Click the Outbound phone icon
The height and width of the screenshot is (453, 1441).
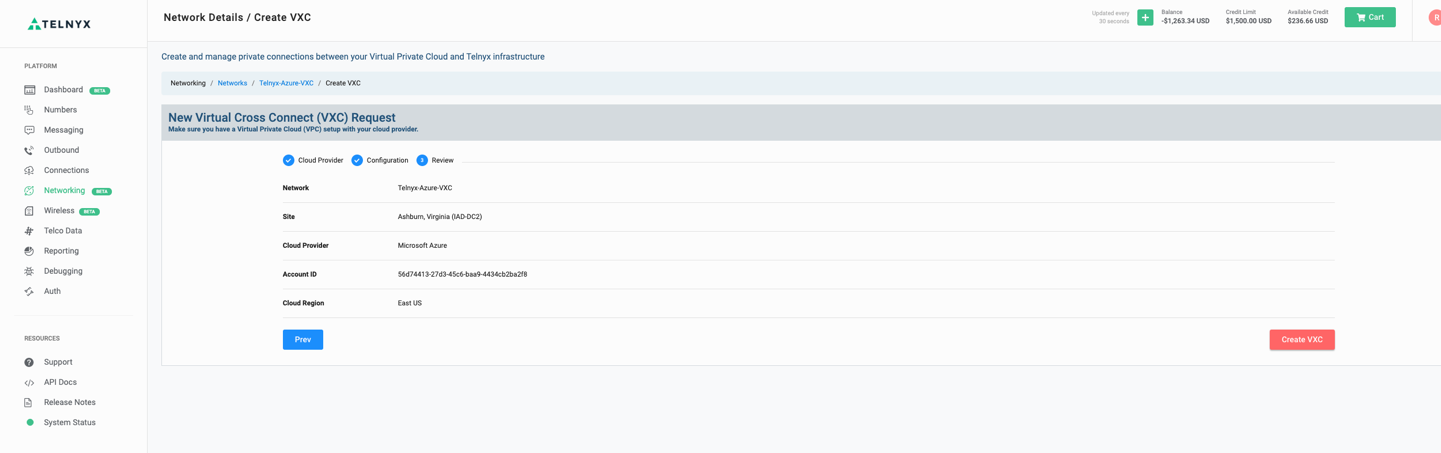(29, 150)
